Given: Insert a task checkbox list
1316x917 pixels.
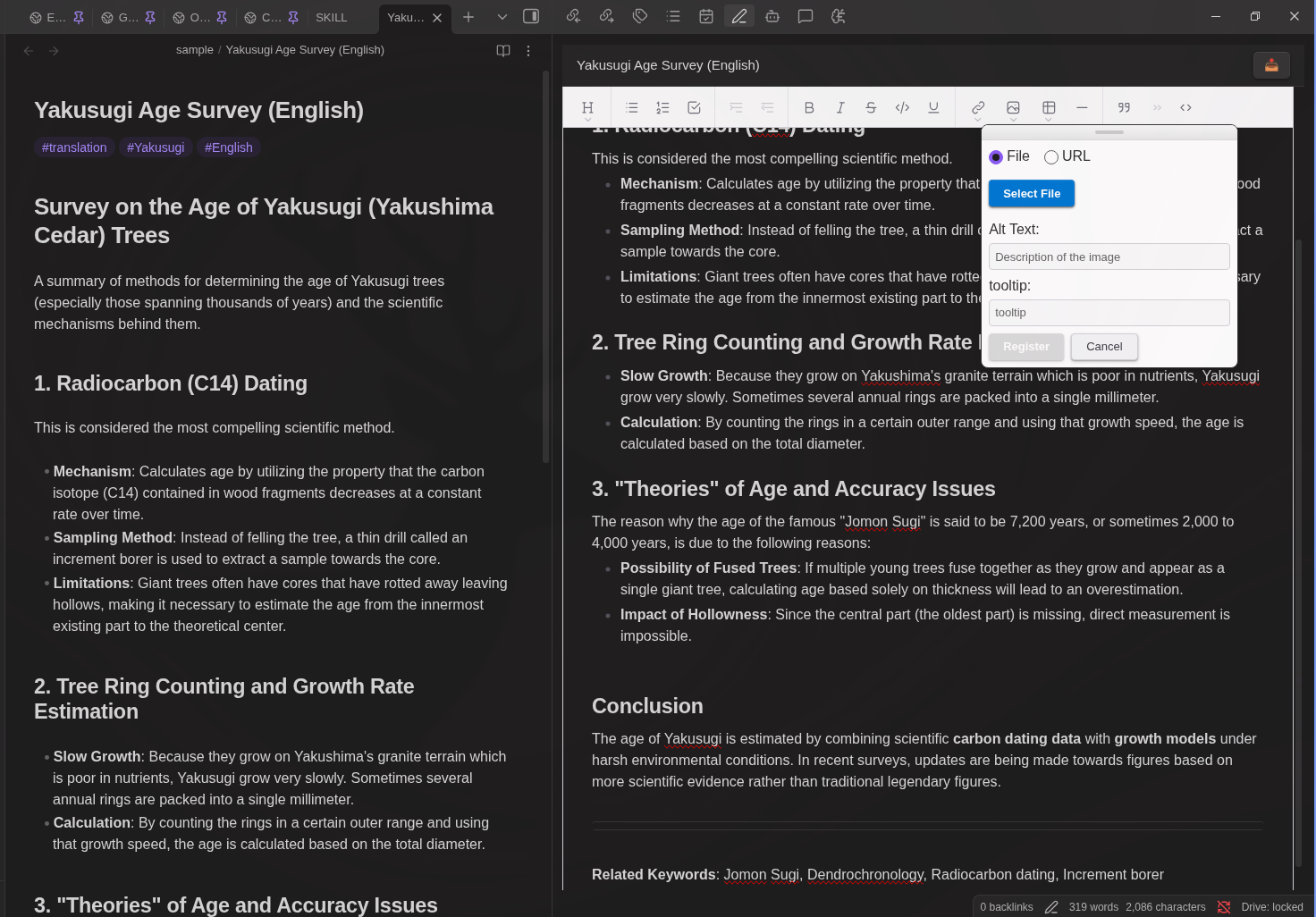Looking at the screenshot, I should [x=694, y=107].
